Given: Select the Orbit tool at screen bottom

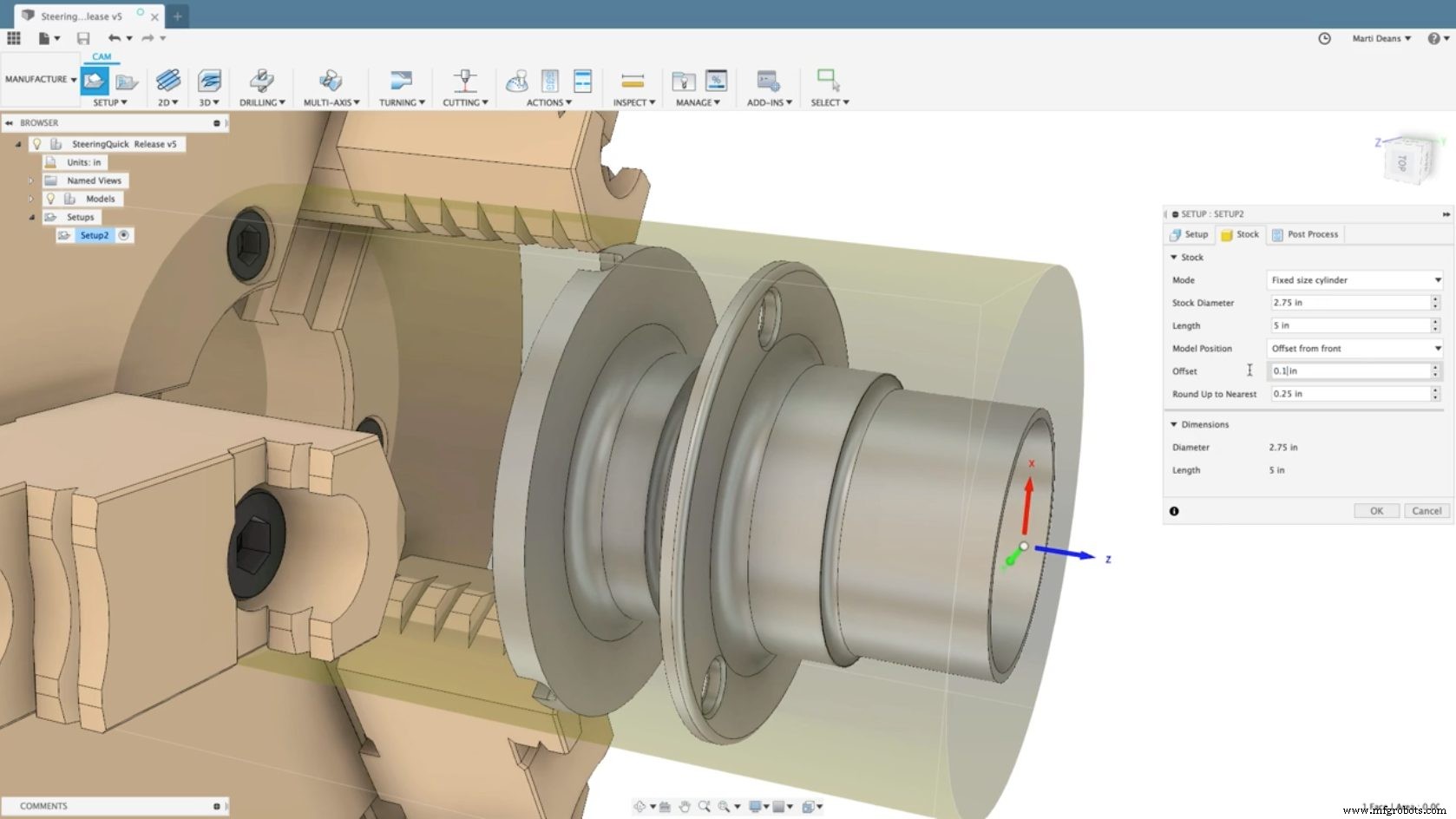Looking at the screenshot, I should click(640, 806).
